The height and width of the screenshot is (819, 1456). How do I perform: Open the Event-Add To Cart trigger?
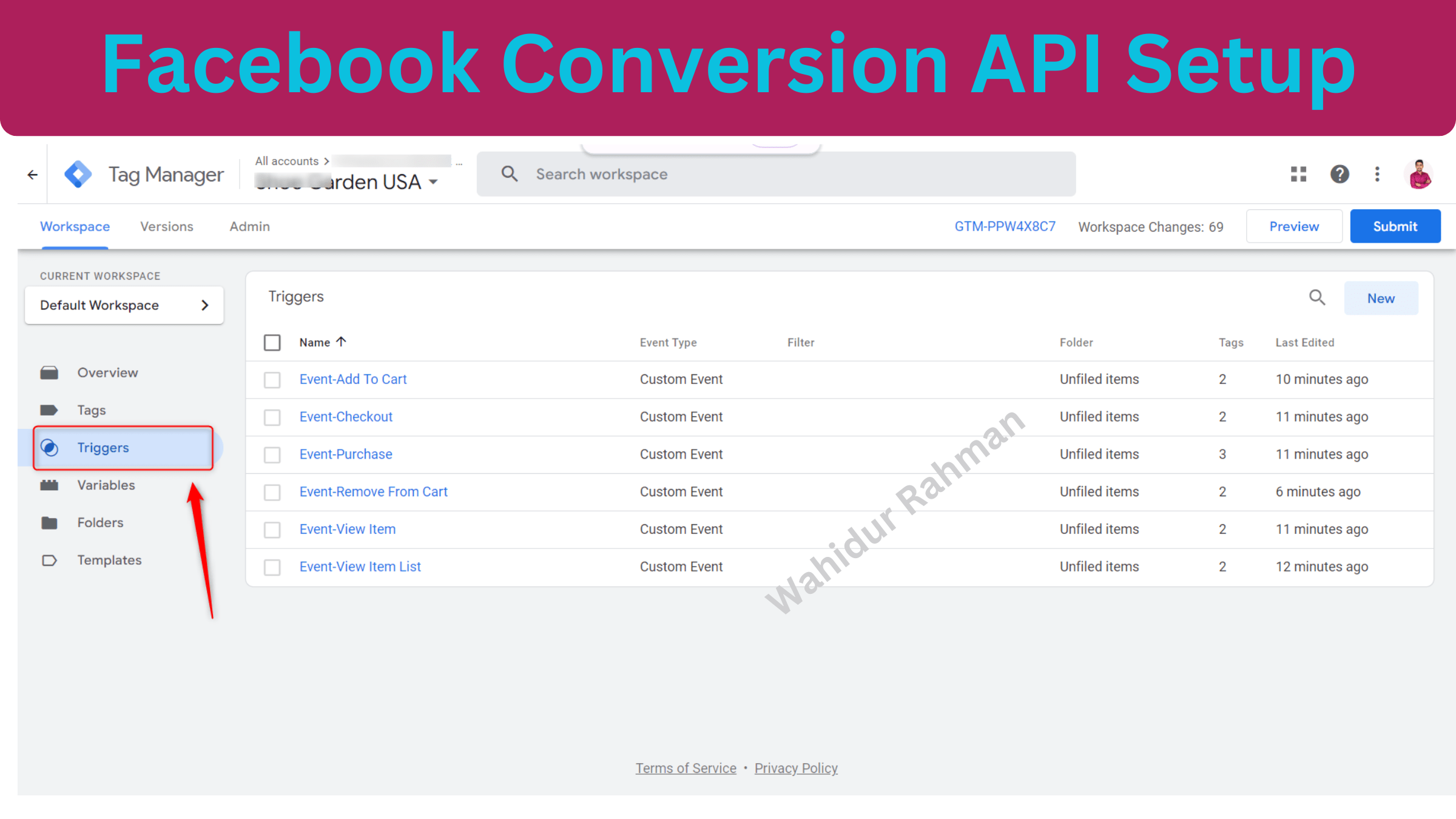pos(353,379)
